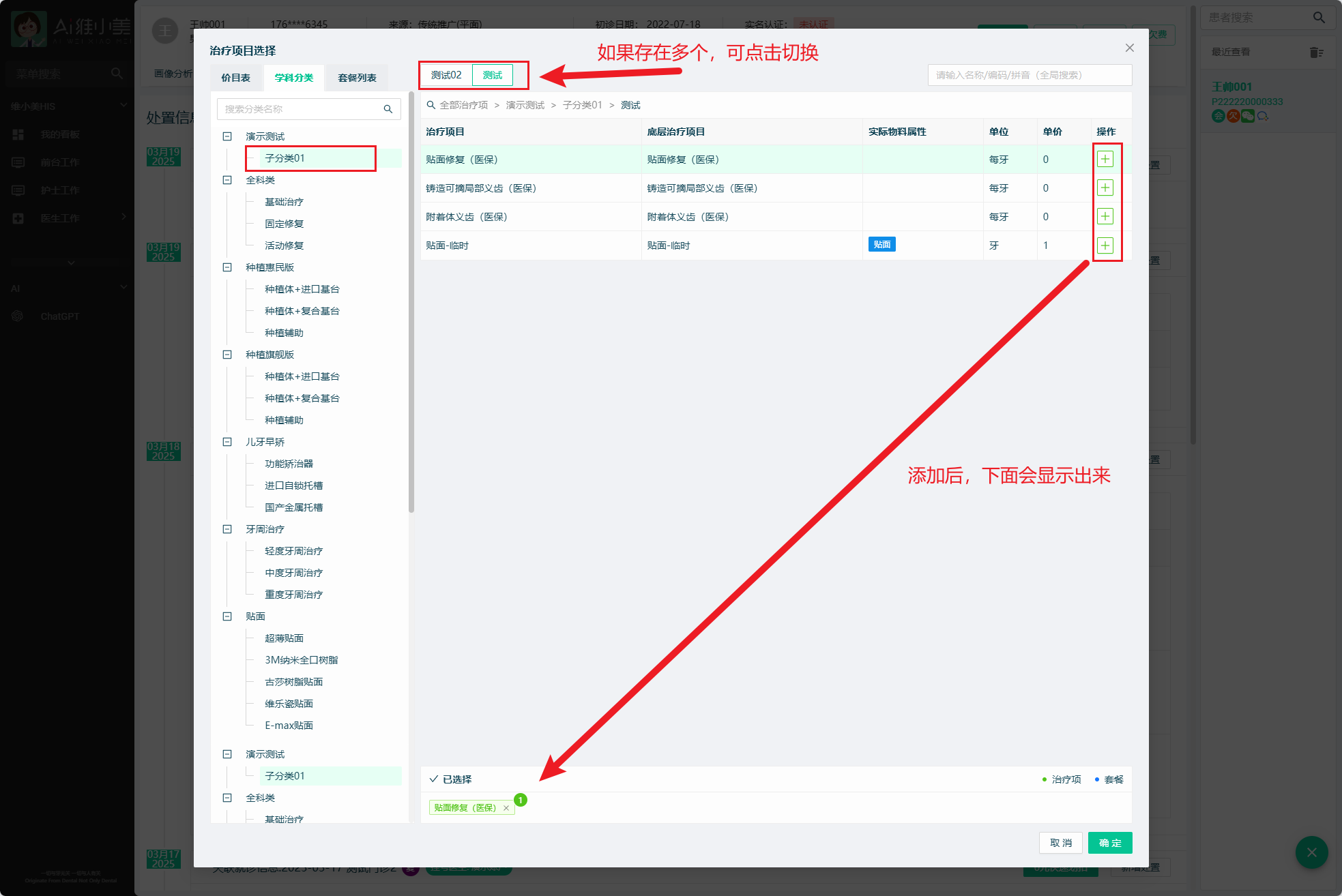Focus the global search input field
The height and width of the screenshot is (896, 1342).
1029,75
